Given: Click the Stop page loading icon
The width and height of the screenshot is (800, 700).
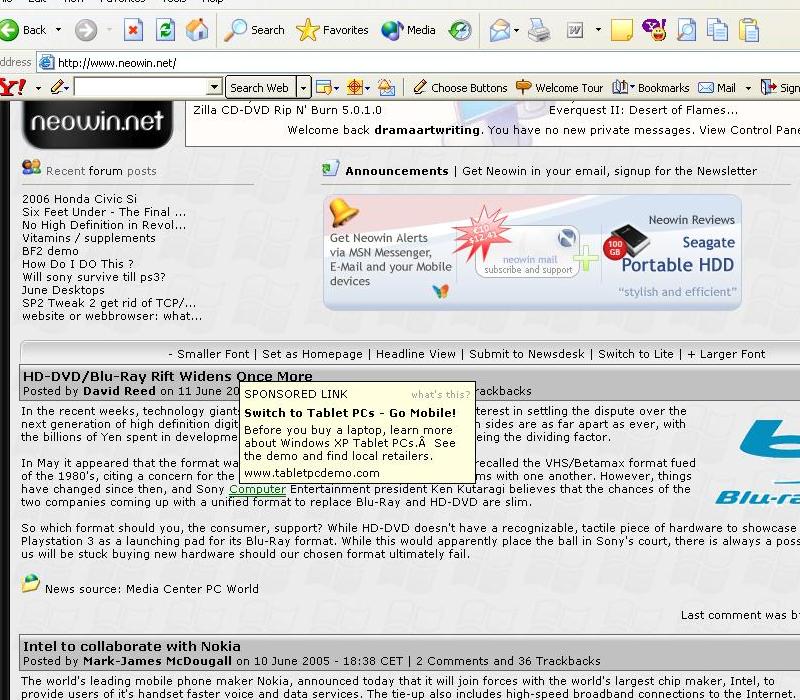Looking at the screenshot, I should [133, 30].
